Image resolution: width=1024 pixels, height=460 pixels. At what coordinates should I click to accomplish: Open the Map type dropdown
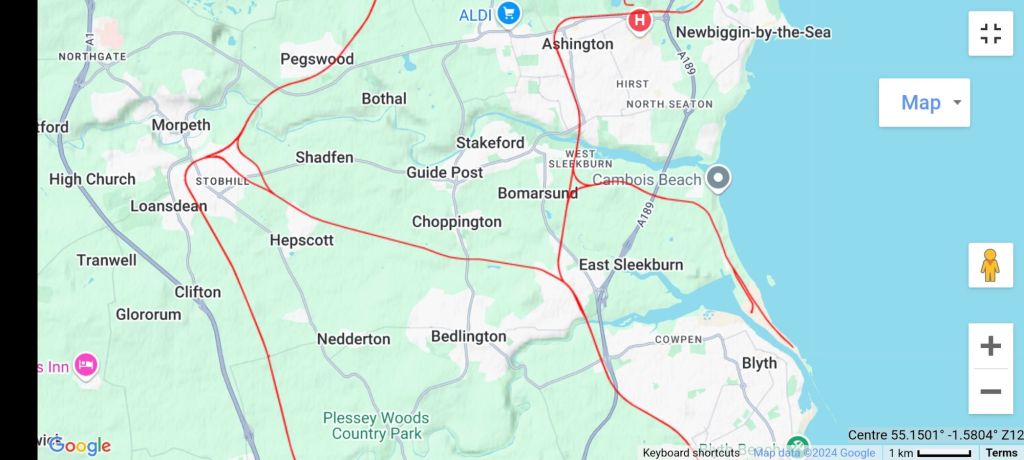924,103
